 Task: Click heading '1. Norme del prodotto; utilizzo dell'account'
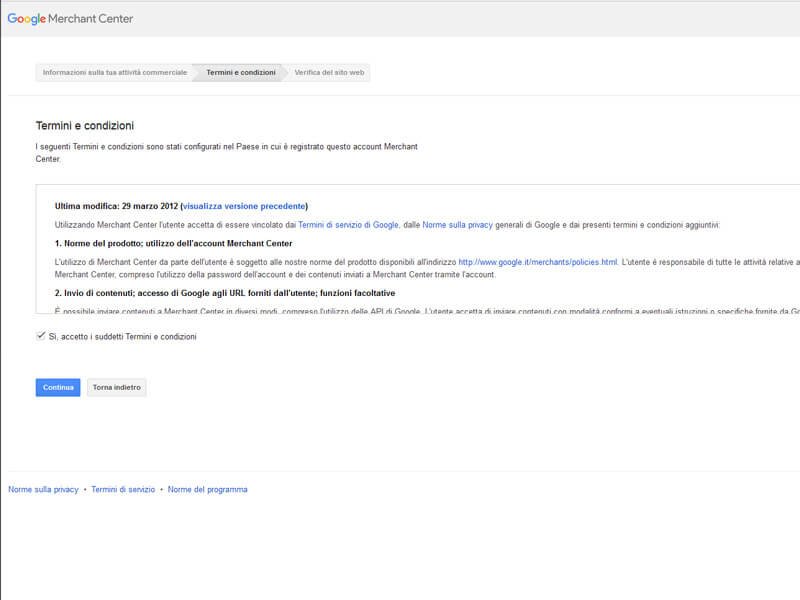(x=173, y=244)
